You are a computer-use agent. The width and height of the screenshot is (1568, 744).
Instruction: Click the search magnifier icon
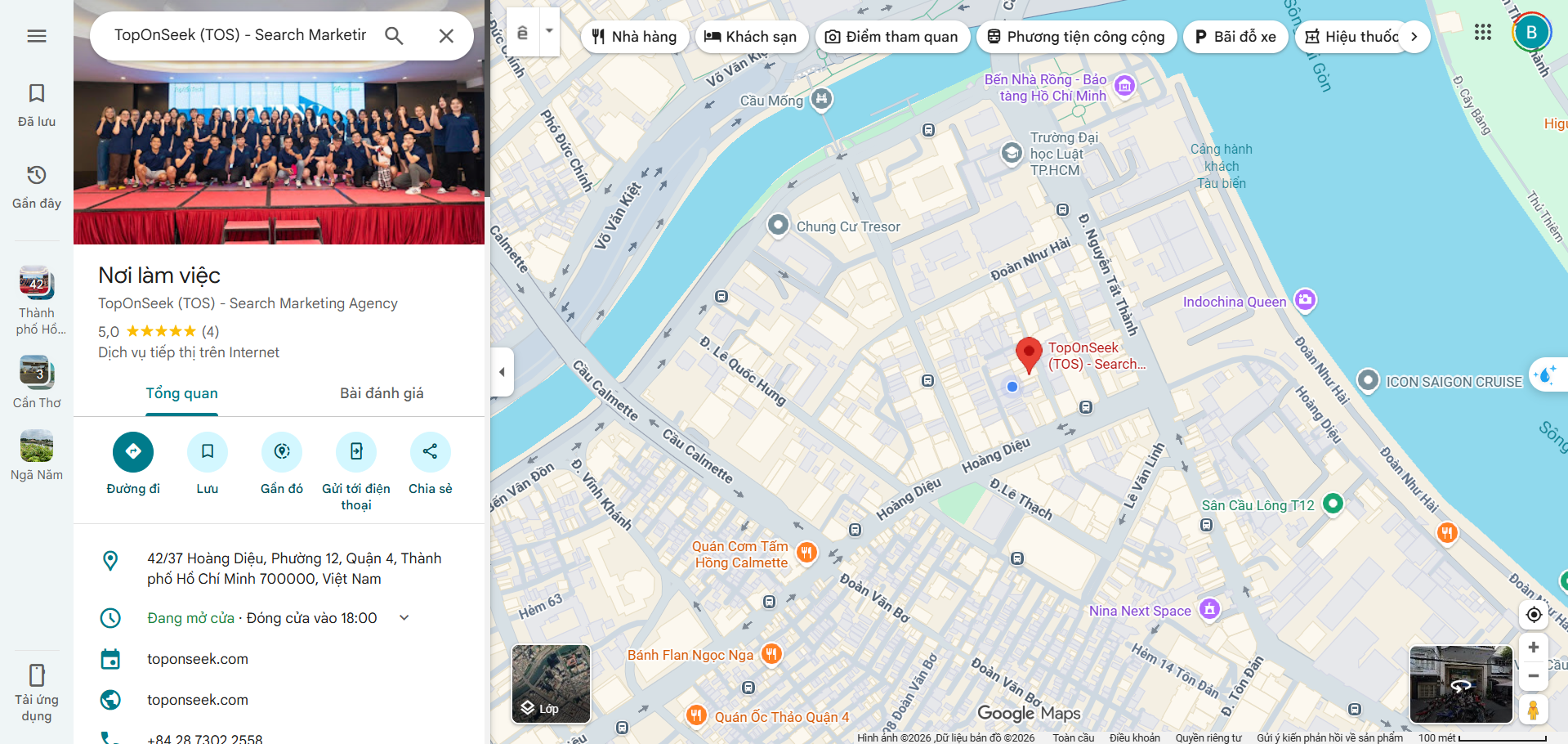click(394, 35)
